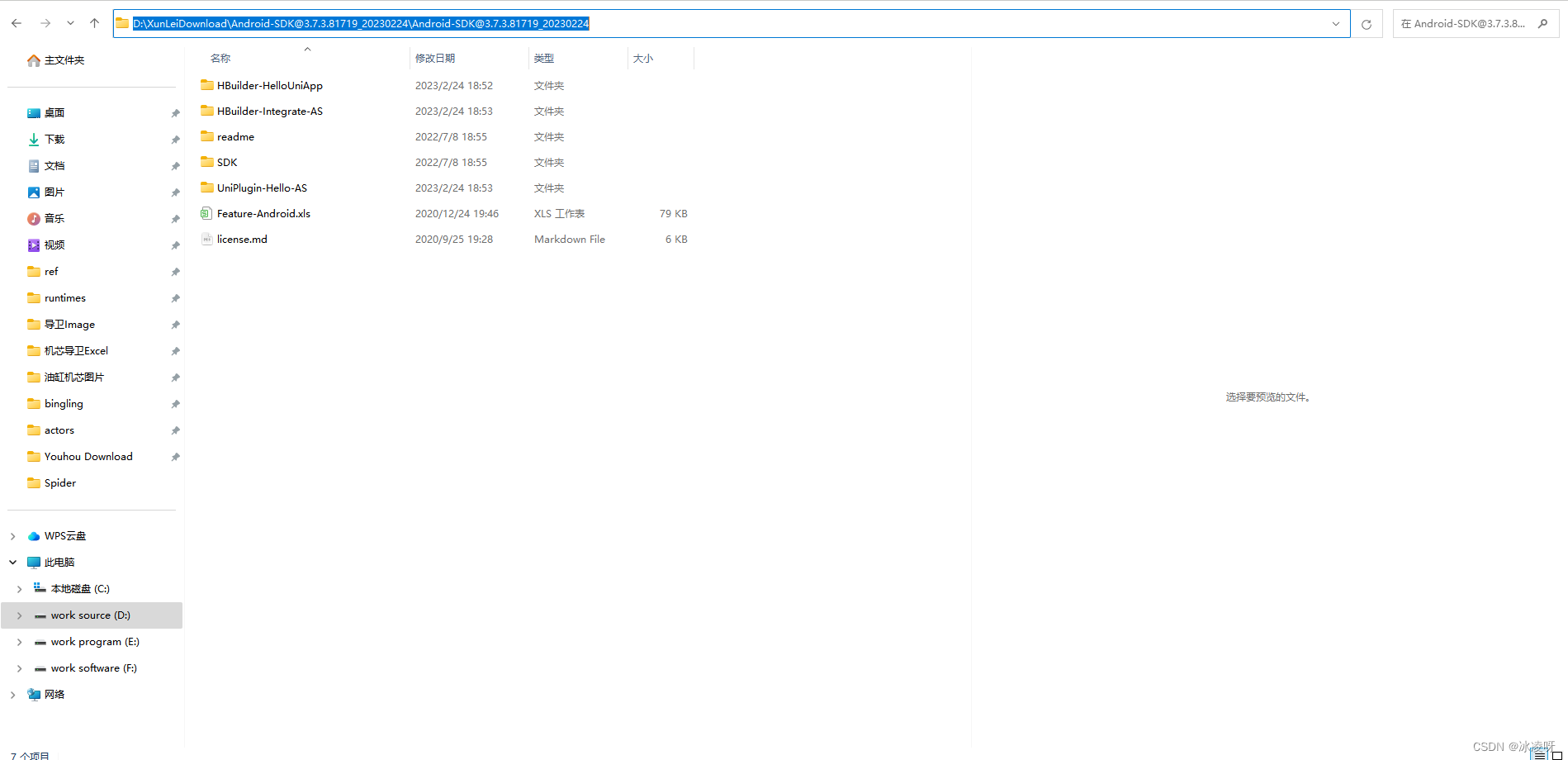Select the SDK folder icon

(207, 162)
